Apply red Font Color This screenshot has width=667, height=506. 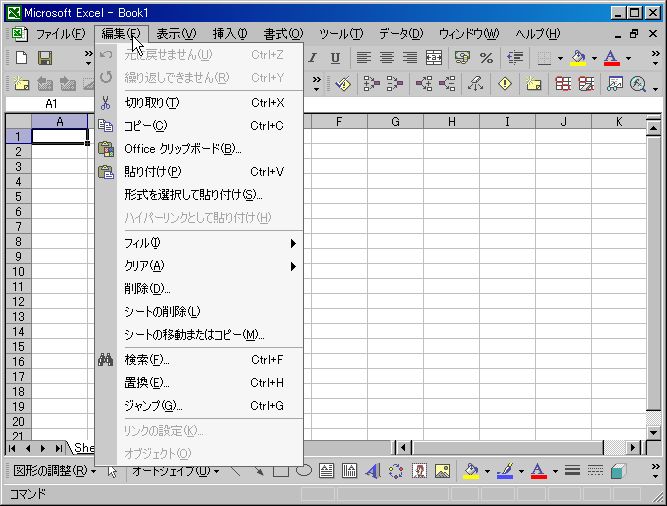[612, 58]
